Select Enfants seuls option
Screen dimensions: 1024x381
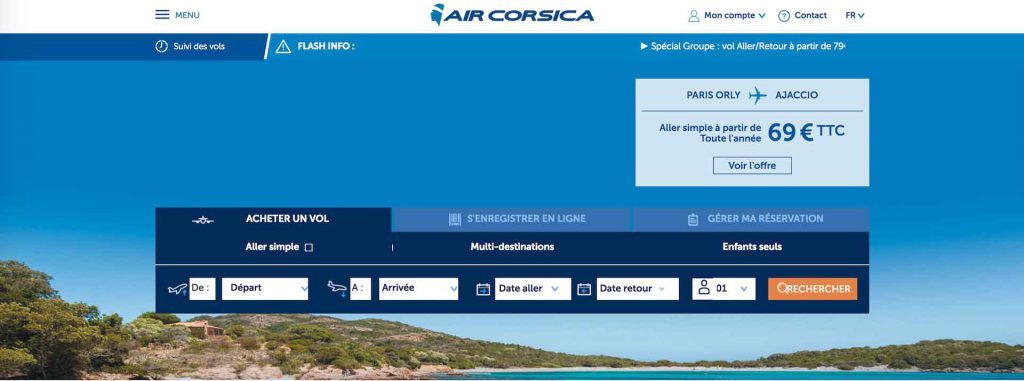(752, 247)
